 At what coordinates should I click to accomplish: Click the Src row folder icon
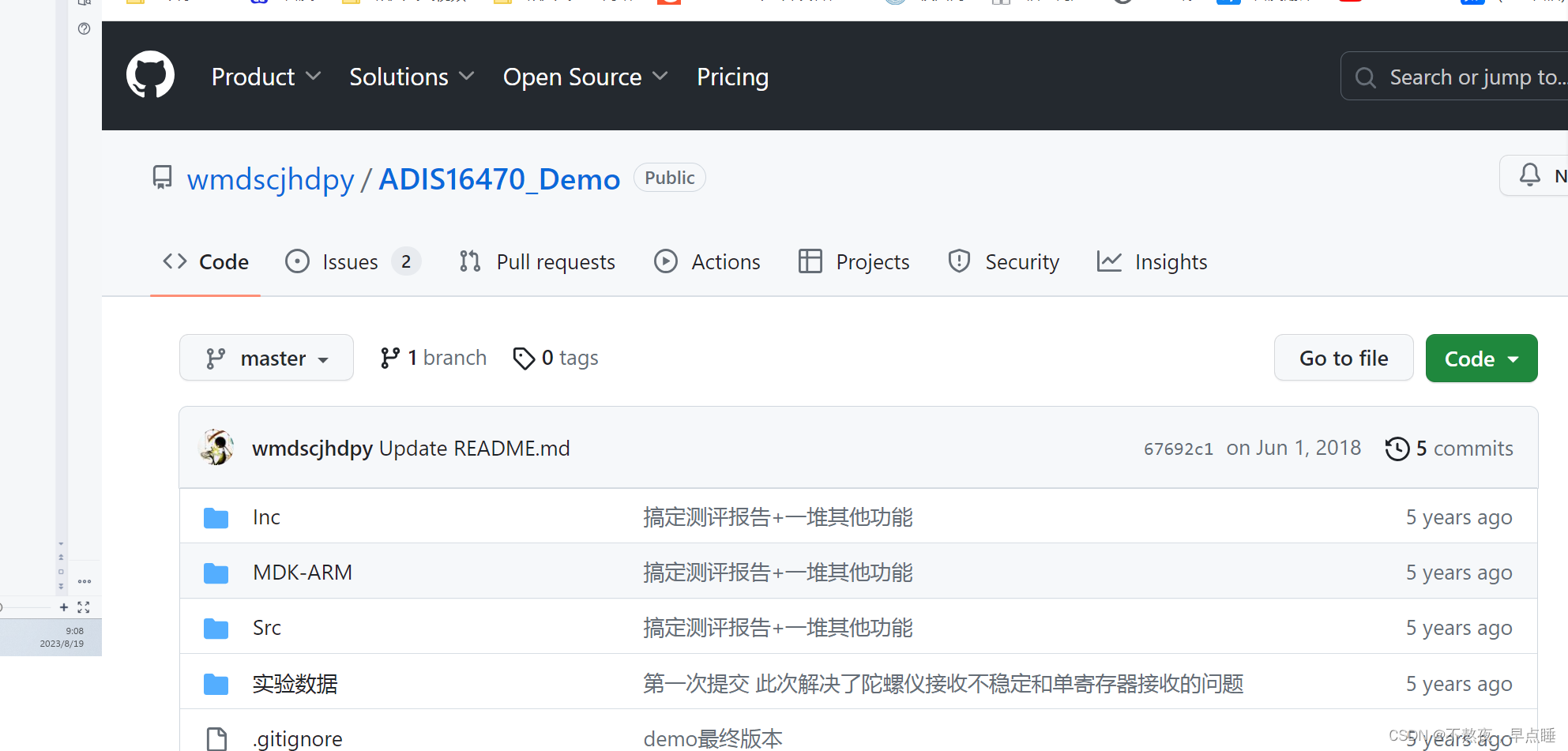pyautogui.click(x=216, y=629)
